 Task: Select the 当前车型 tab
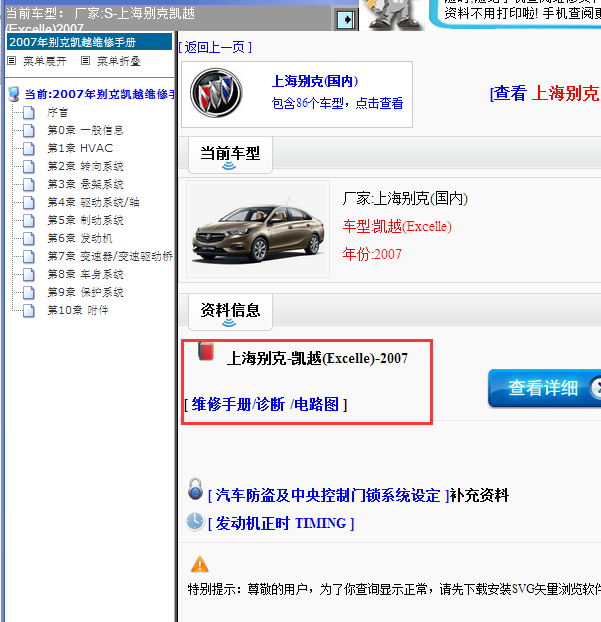pos(230,155)
